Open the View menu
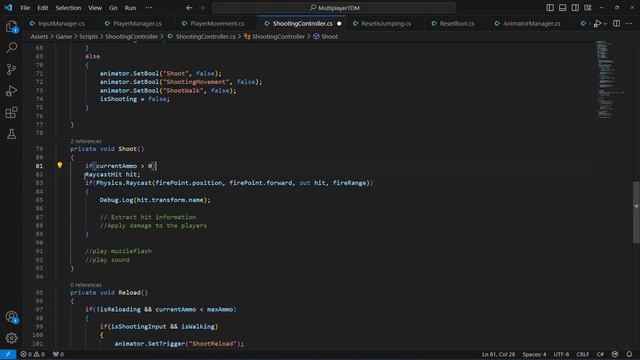640x360 pixels. [95, 8]
